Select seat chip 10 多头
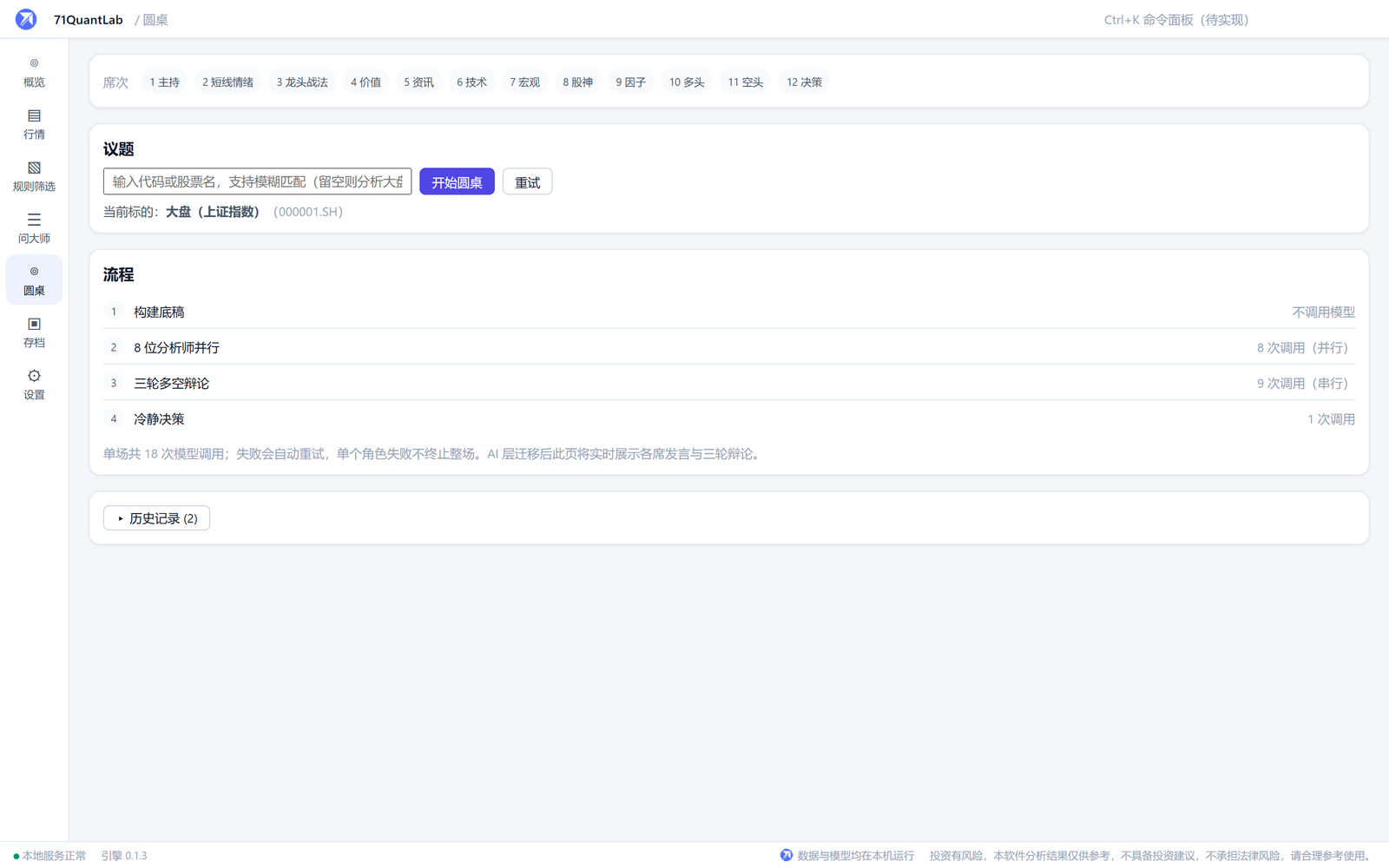The height and width of the screenshot is (868, 1389). 687,82
